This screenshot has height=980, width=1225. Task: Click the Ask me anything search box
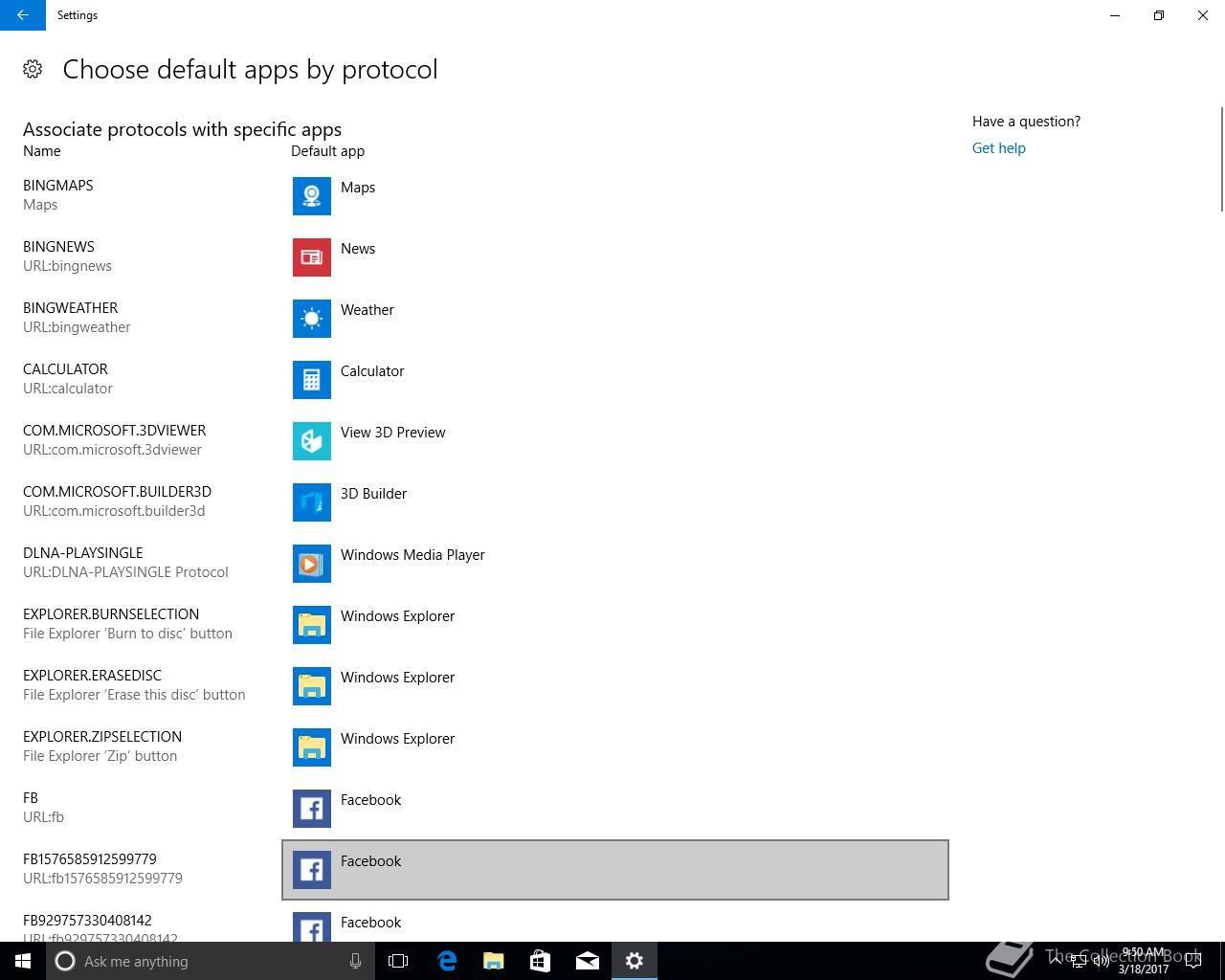pos(211,961)
